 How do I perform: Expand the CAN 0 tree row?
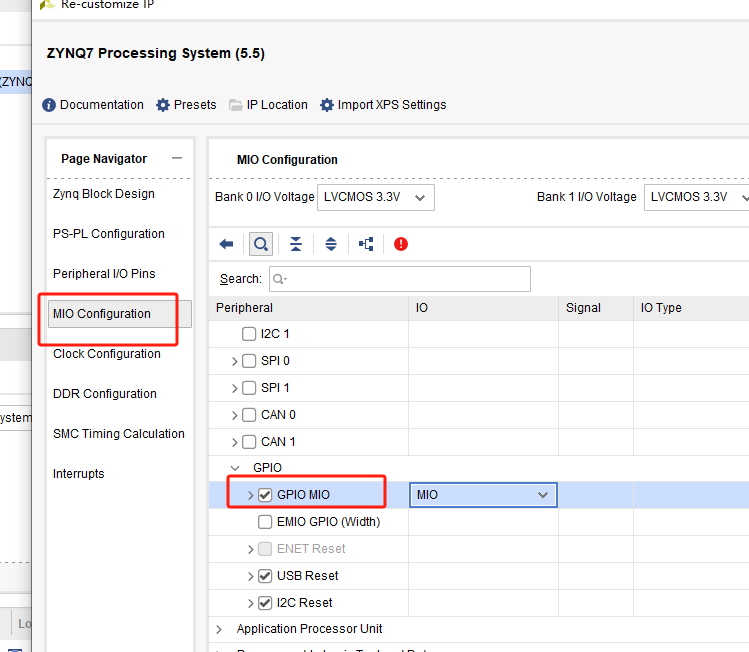coord(235,416)
